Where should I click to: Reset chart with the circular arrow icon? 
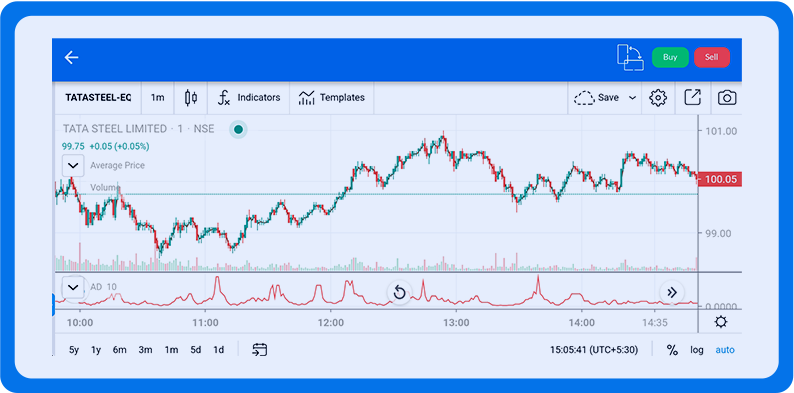[x=400, y=292]
